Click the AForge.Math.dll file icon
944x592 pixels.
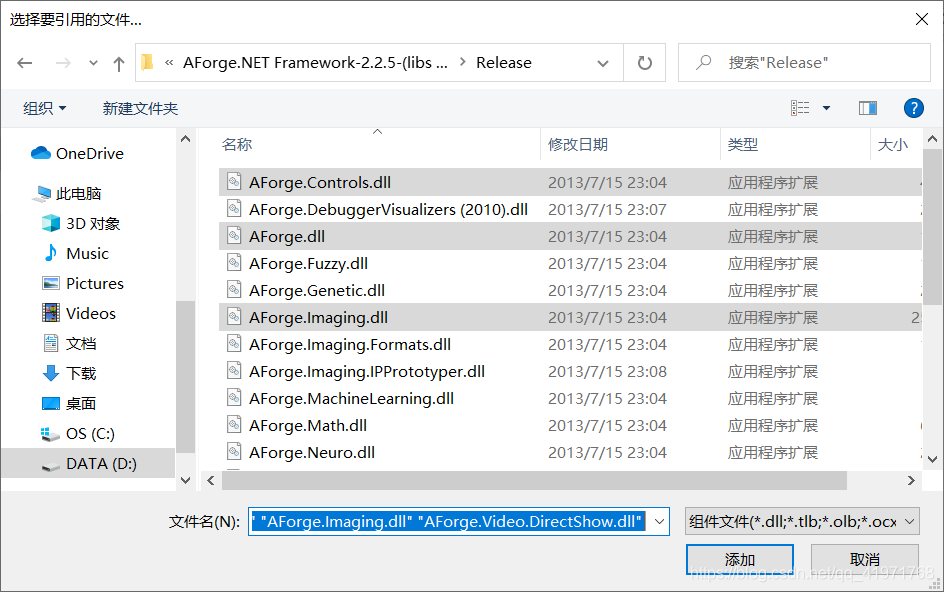[234, 425]
